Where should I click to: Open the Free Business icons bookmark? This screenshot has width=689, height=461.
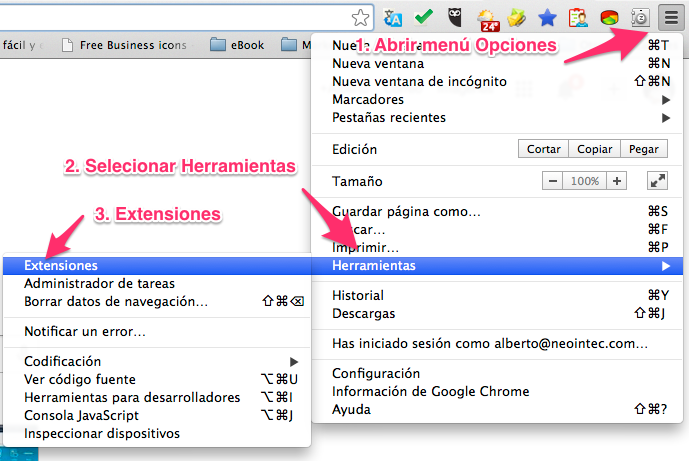click(x=124, y=45)
